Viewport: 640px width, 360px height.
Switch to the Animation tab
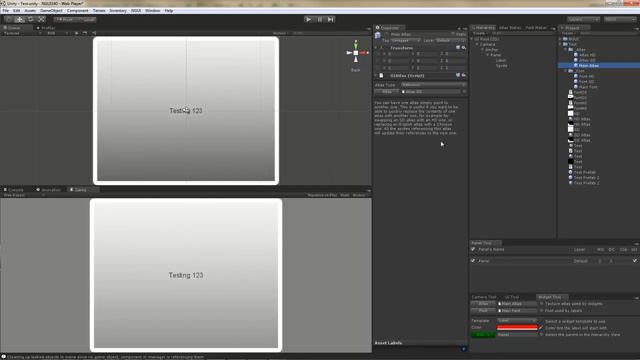point(49,190)
